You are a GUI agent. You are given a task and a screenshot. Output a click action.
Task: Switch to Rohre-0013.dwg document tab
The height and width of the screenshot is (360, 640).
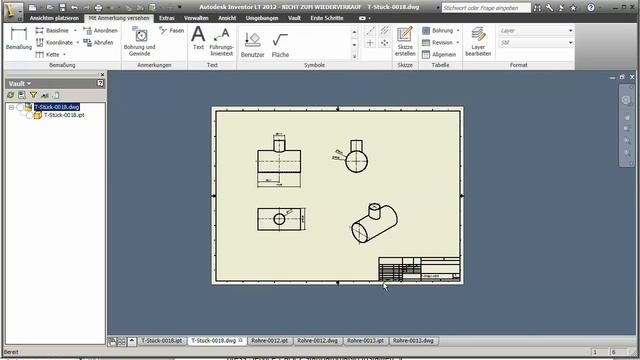pyautogui.click(x=413, y=341)
